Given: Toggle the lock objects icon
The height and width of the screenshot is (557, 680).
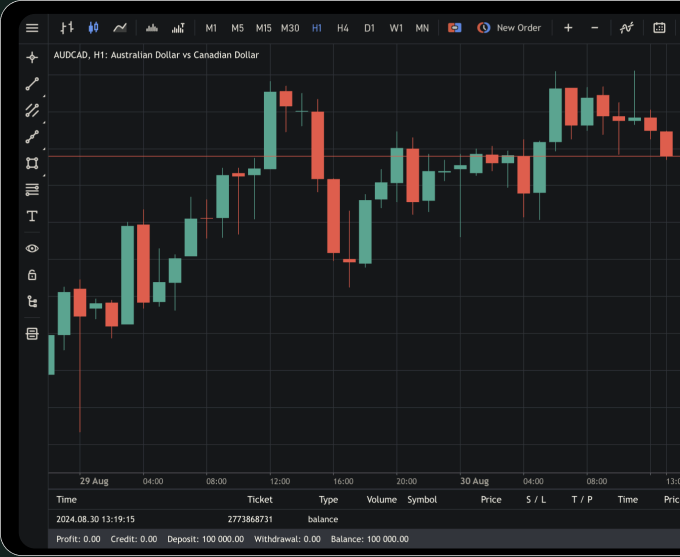Looking at the screenshot, I should pos(32,275).
